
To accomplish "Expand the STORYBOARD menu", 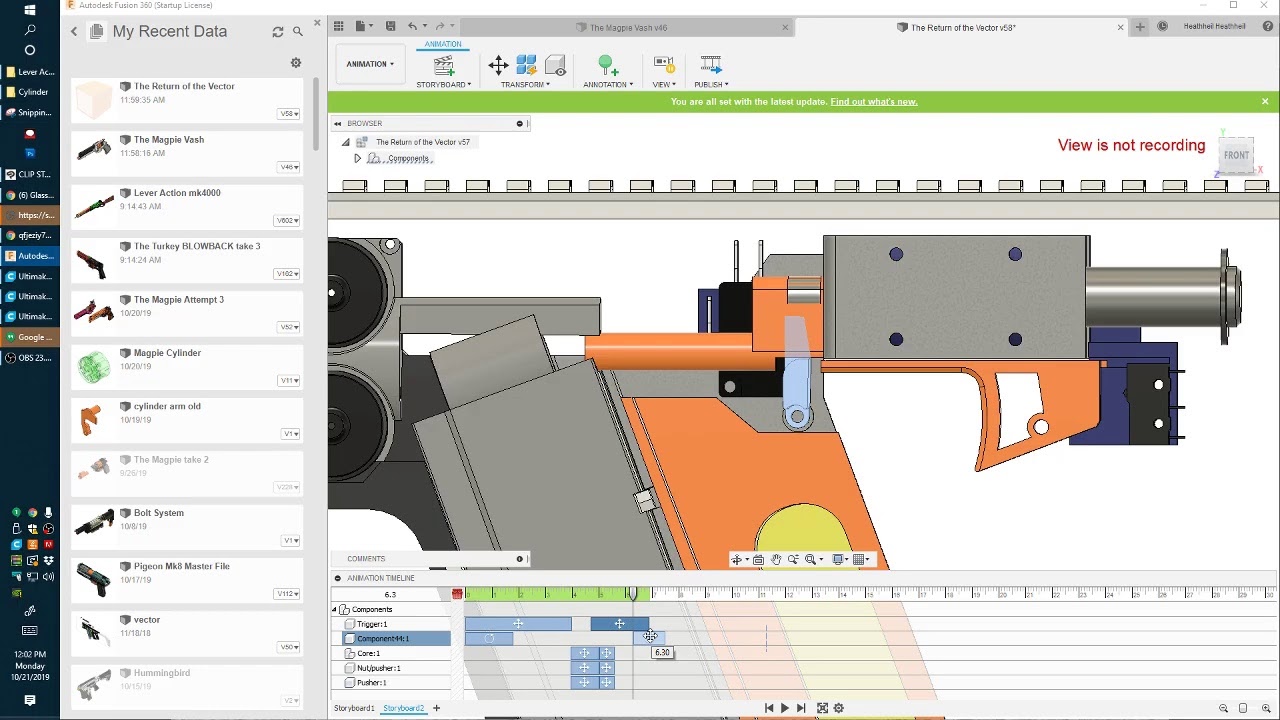I will click(444, 85).
